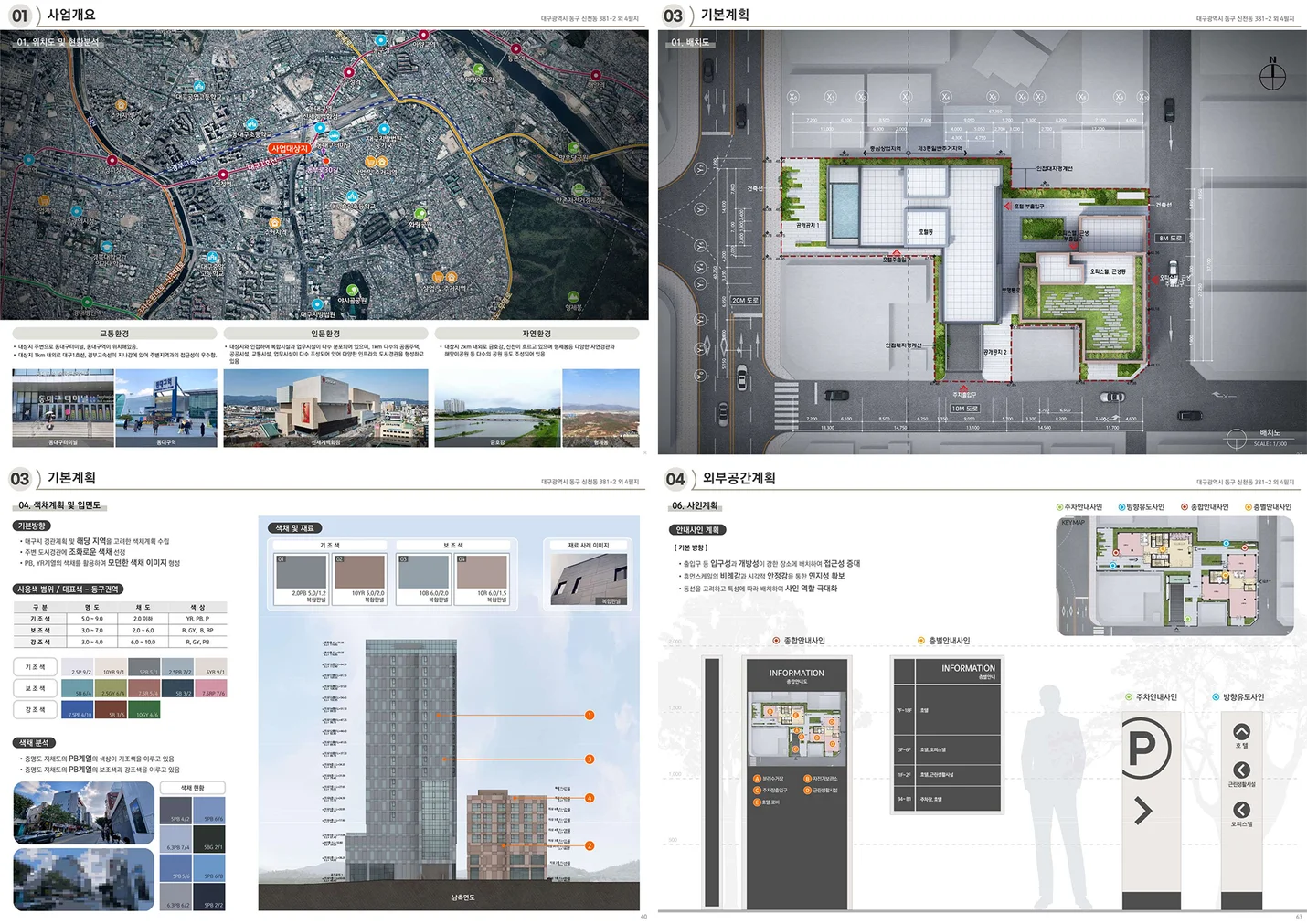
Task: Pick the 2.5P 9/2 color swatch
Action: [x=77, y=667]
